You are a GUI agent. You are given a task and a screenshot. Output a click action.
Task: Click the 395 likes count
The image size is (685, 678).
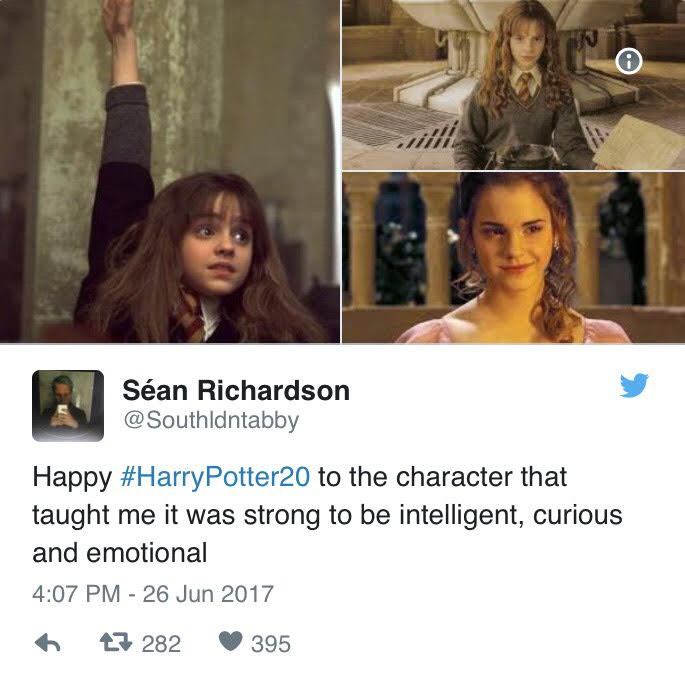point(271,644)
